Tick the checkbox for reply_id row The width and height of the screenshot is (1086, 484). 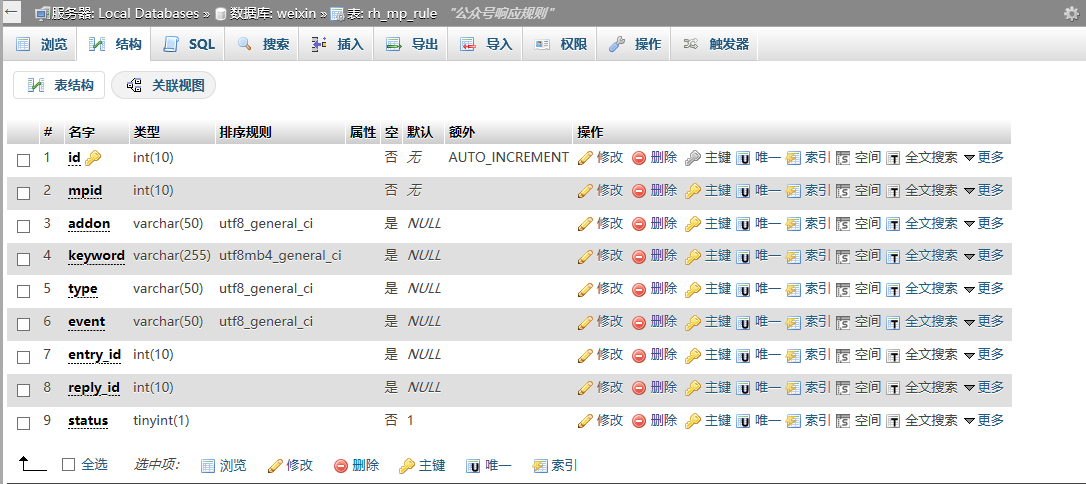(24, 390)
